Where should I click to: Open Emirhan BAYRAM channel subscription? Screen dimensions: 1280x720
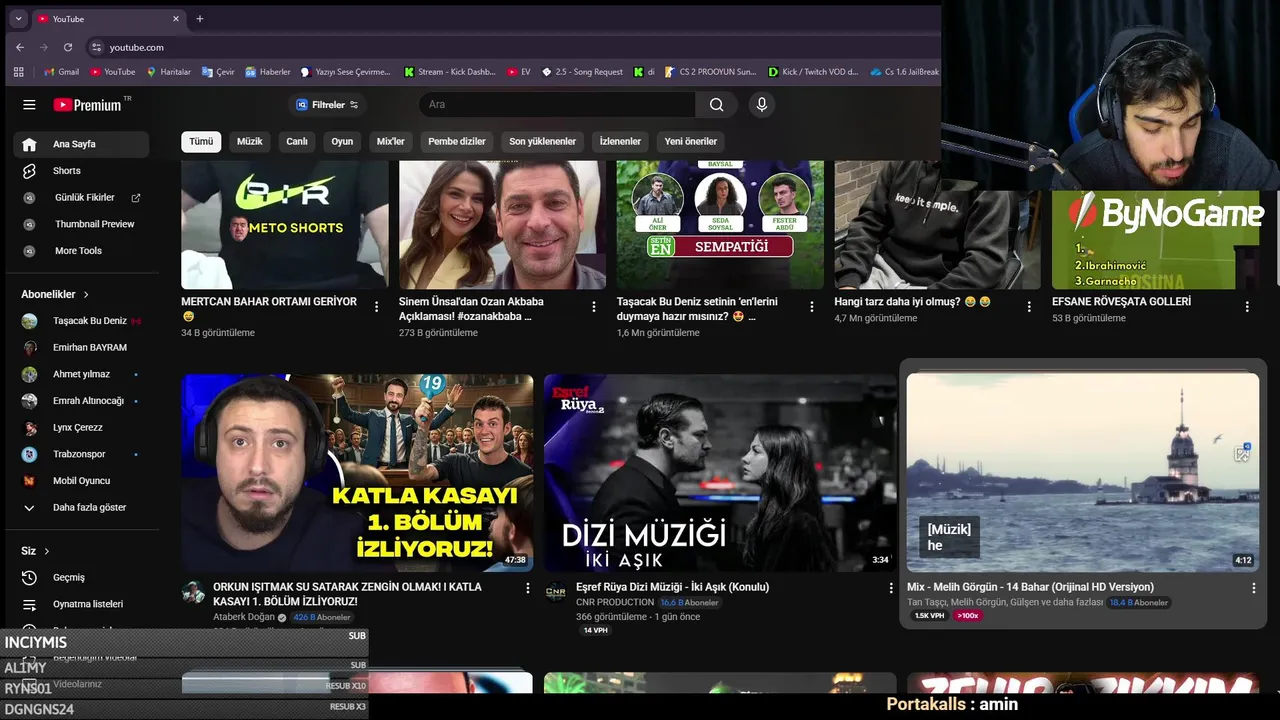(x=81, y=347)
